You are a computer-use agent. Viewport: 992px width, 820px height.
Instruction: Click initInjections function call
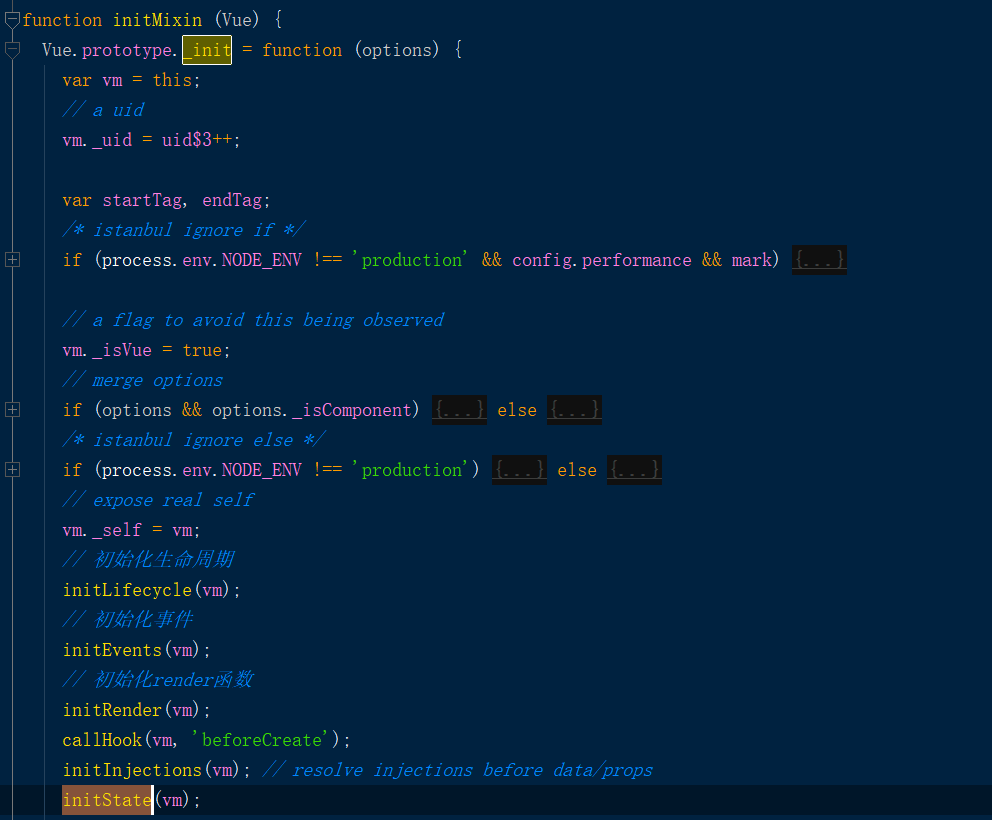coord(132,770)
